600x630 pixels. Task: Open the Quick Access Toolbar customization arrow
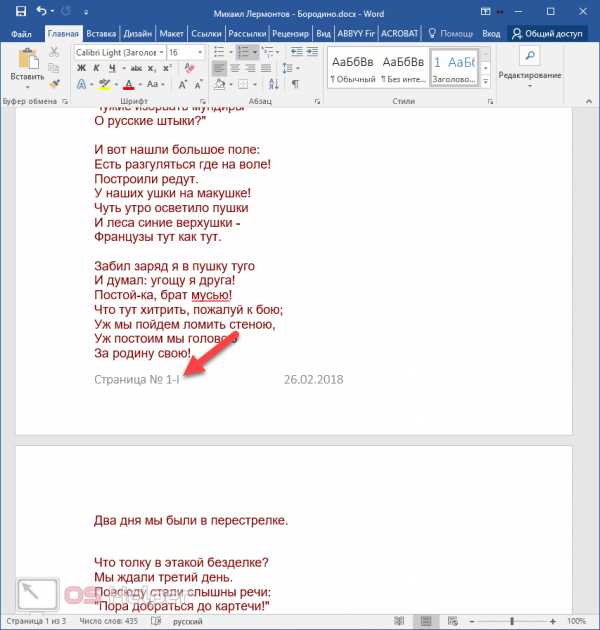click(x=86, y=12)
